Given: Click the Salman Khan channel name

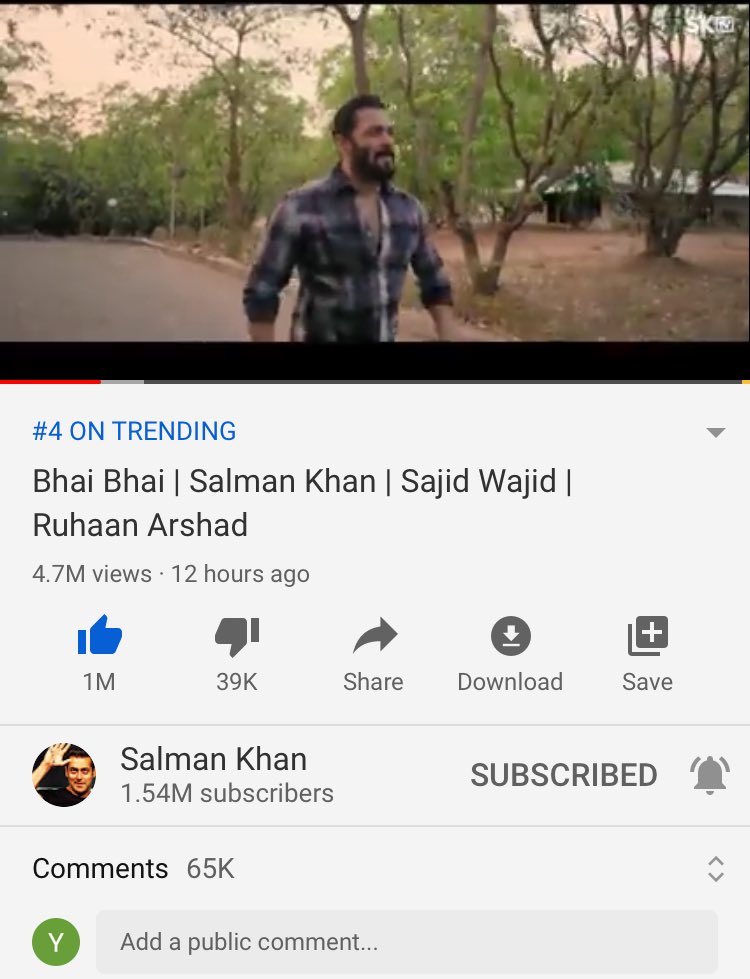Looking at the screenshot, I should (214, 759).
